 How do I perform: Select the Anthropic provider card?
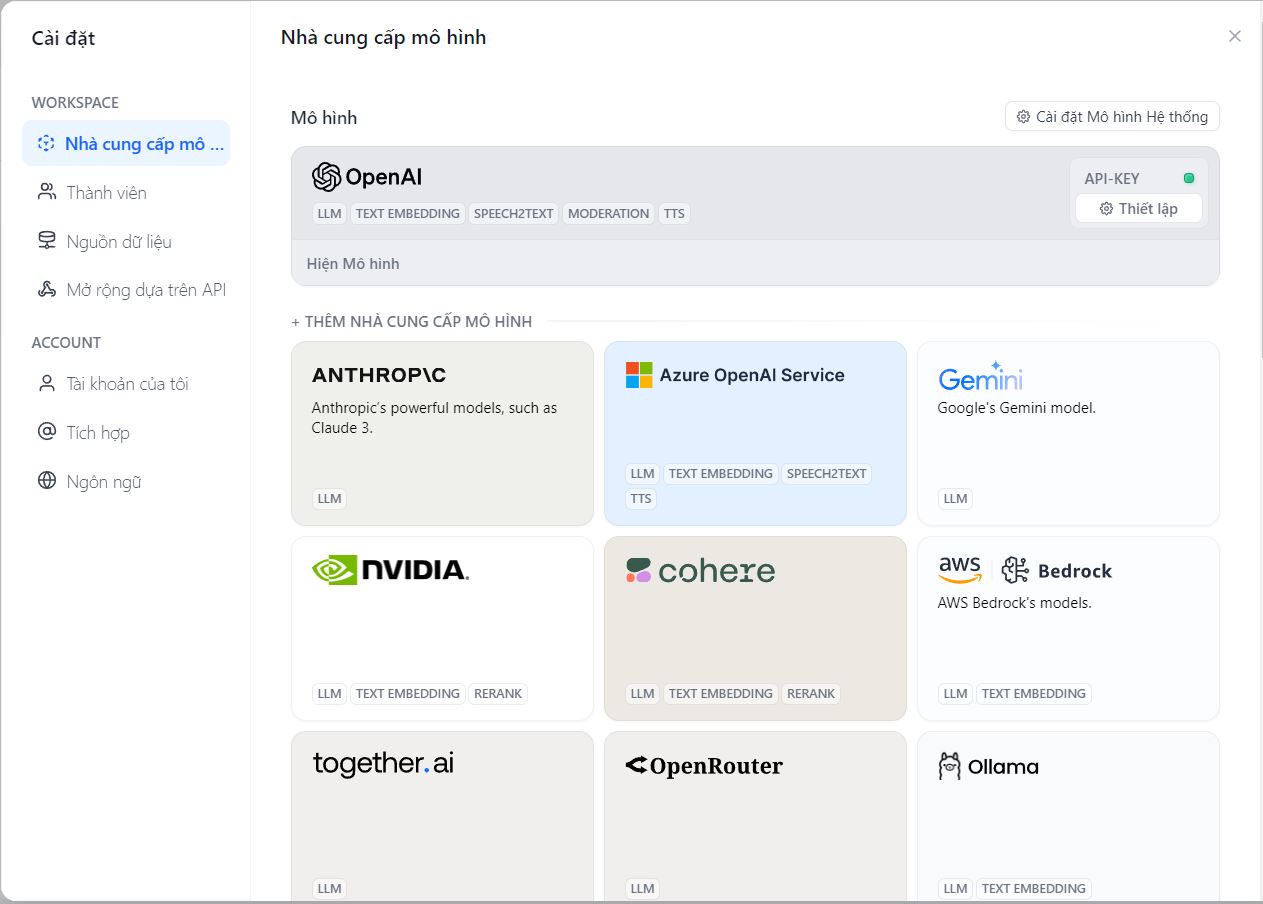[x=442, y=433]
